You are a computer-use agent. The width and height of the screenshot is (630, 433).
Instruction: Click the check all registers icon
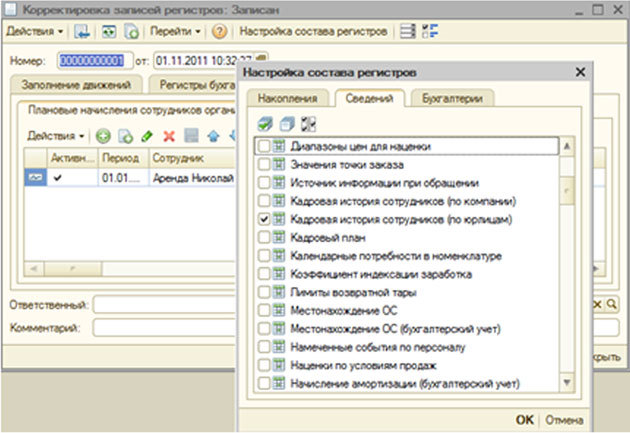point(263,124)
